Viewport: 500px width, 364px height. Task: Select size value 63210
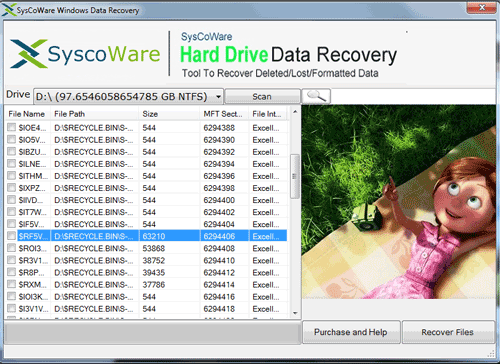(154, 236)
